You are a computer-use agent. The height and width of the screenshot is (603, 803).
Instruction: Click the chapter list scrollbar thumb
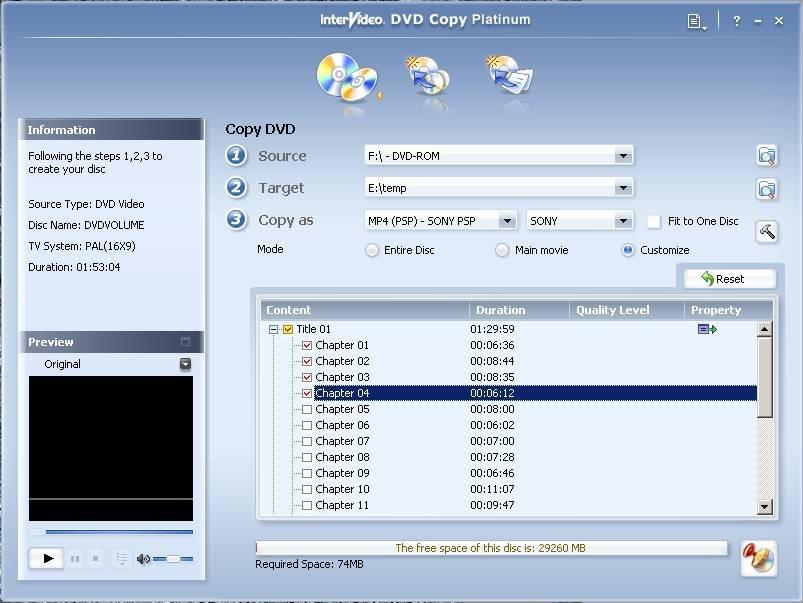765,377
